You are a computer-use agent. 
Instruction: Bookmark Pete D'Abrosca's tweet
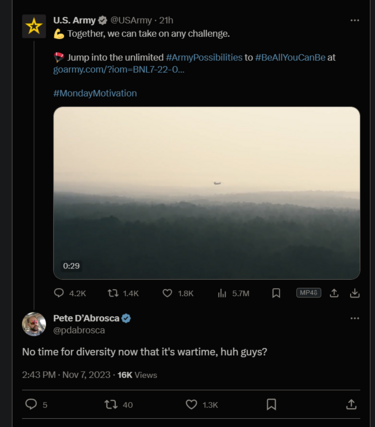271,405
